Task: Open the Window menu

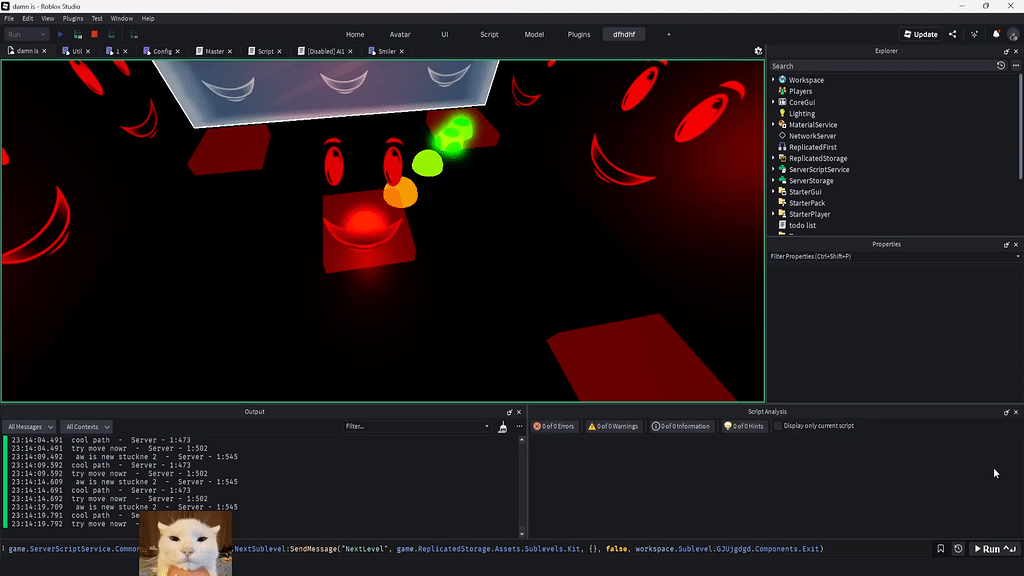Action: point(121,18)
